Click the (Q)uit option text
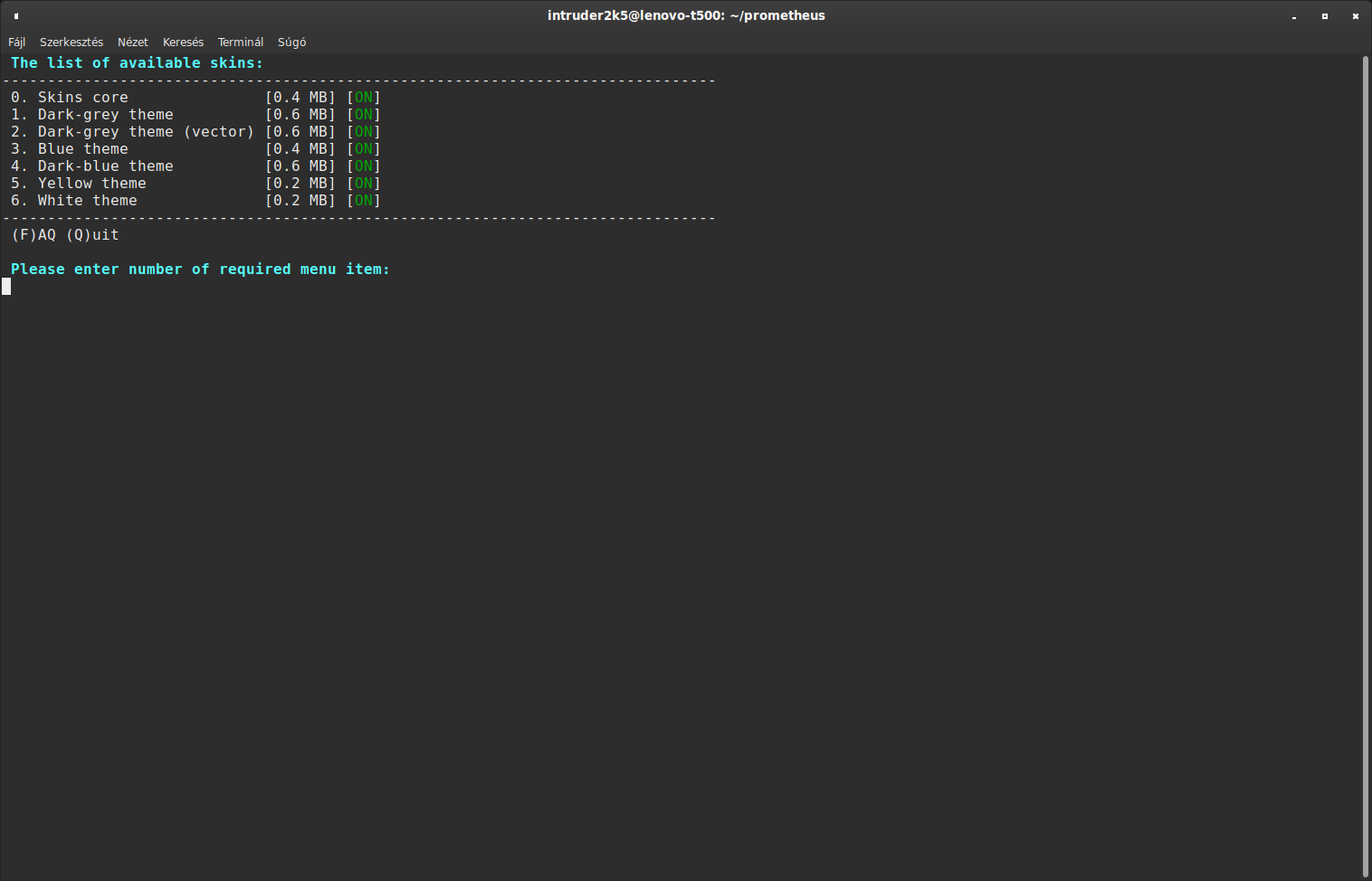 pos(92,235)
